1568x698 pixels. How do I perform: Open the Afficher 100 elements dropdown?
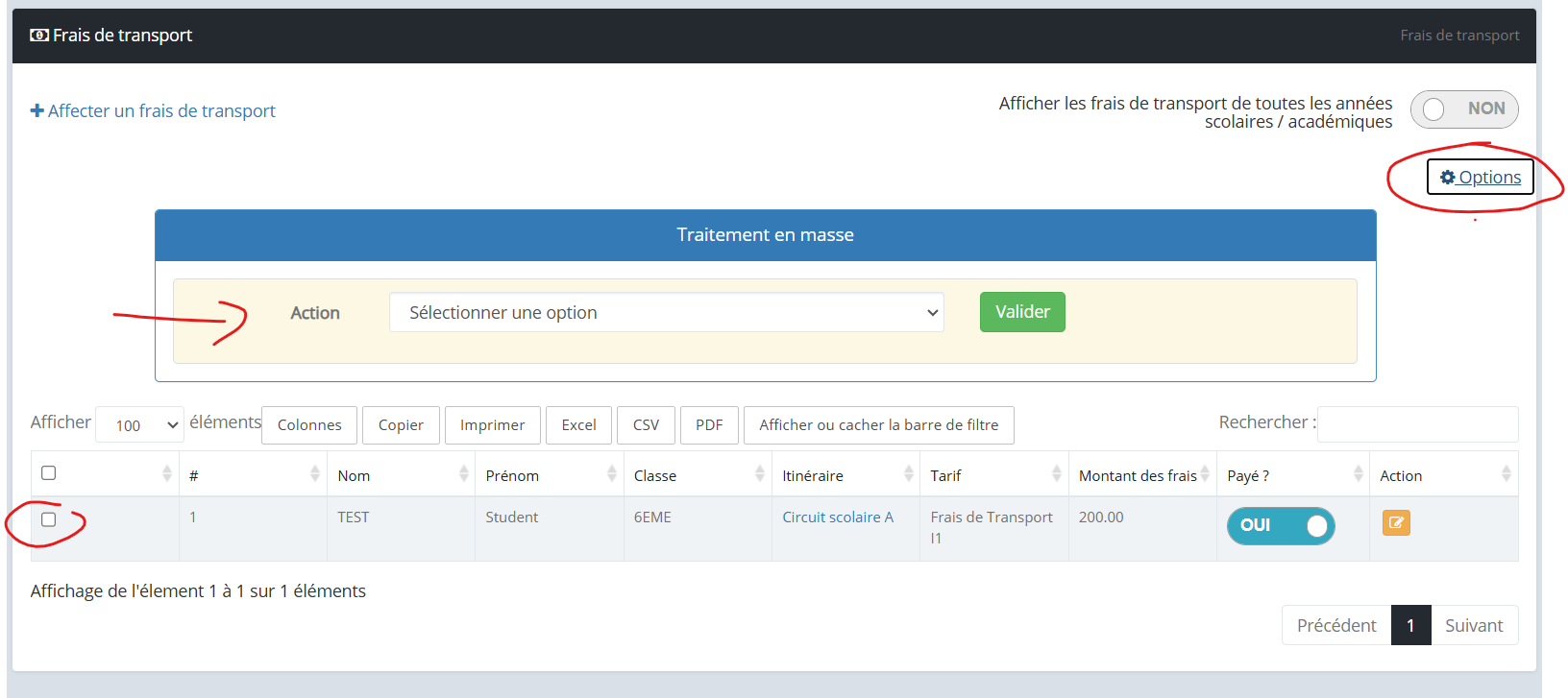pos(140,424)
